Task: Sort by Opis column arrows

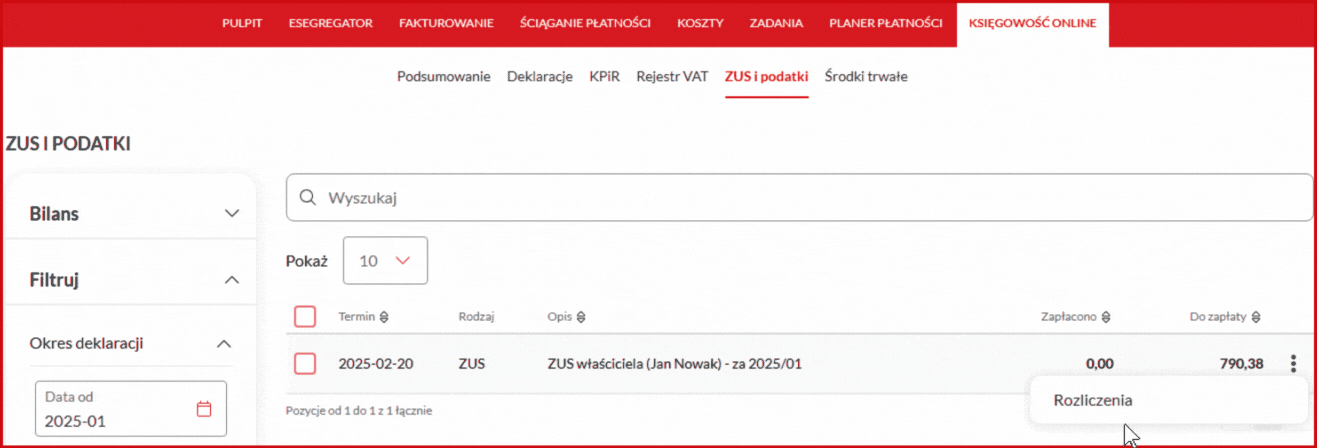Action: [x=580, y=317]
